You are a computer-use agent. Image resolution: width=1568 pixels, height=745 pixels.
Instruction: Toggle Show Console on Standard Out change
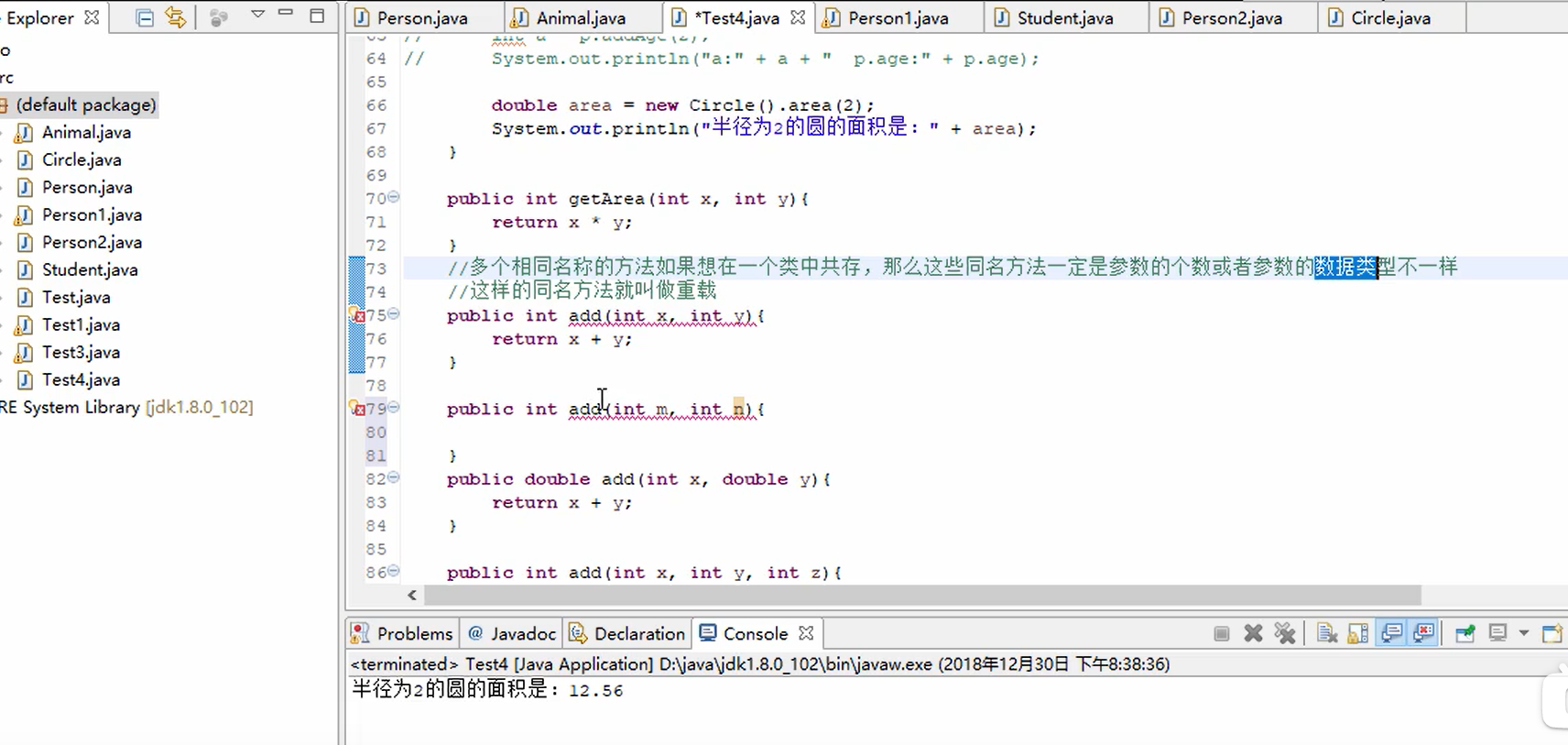pyautogui.click(x=1392, y=633)
